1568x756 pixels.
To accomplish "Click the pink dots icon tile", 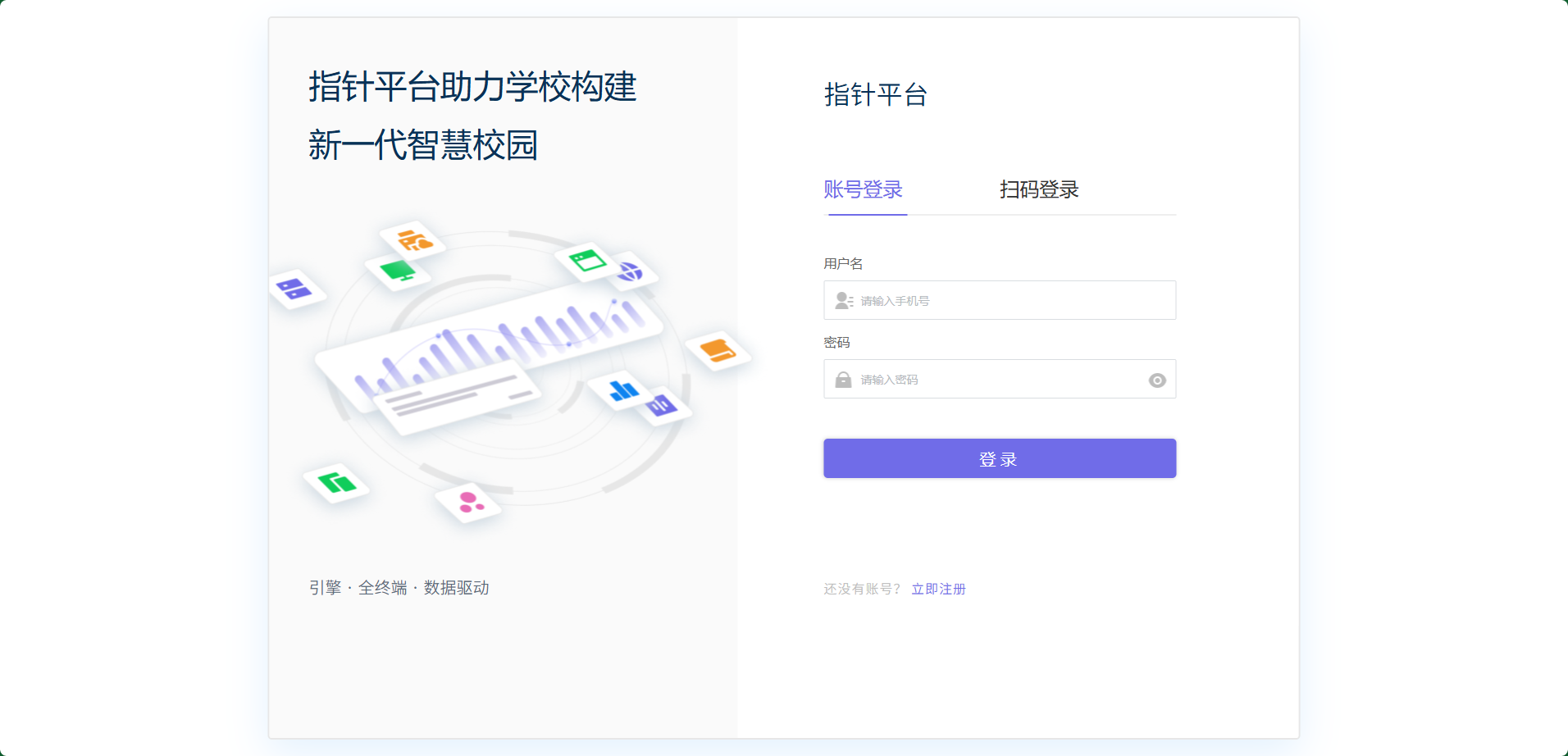I will click(x=468, y=502).
